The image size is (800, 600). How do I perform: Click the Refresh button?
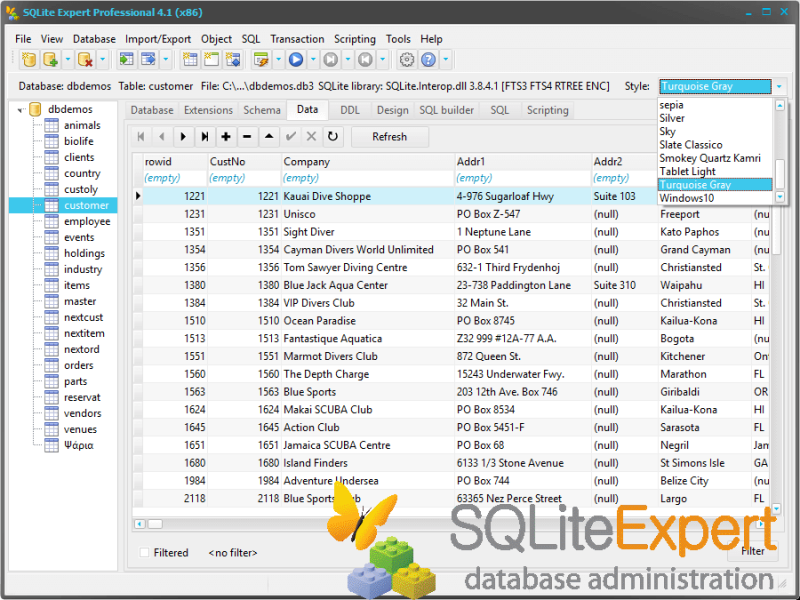point(390,137)
